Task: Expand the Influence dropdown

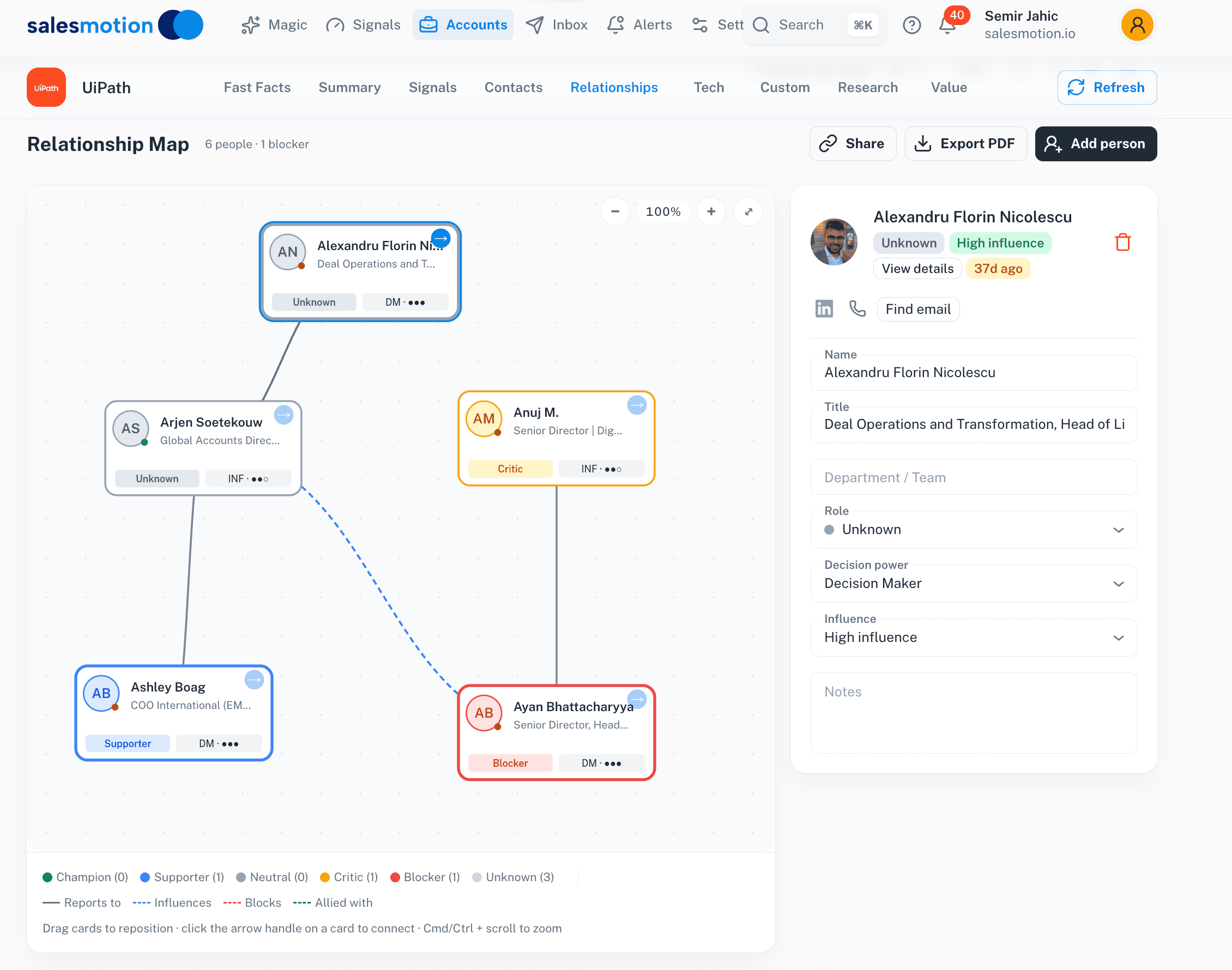Action: [974, 637]
